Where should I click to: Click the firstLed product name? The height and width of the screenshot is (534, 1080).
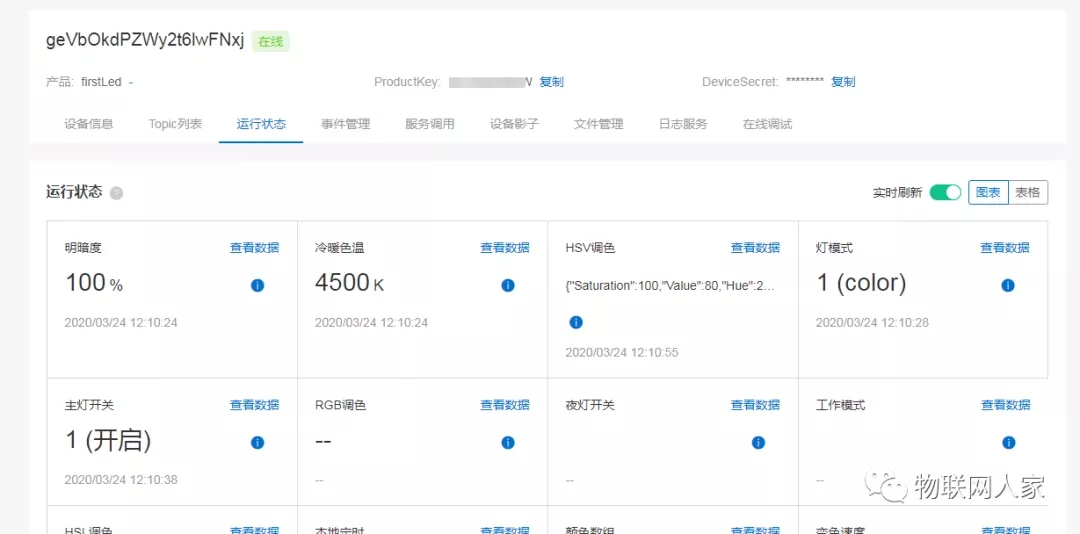click(101, 82)
